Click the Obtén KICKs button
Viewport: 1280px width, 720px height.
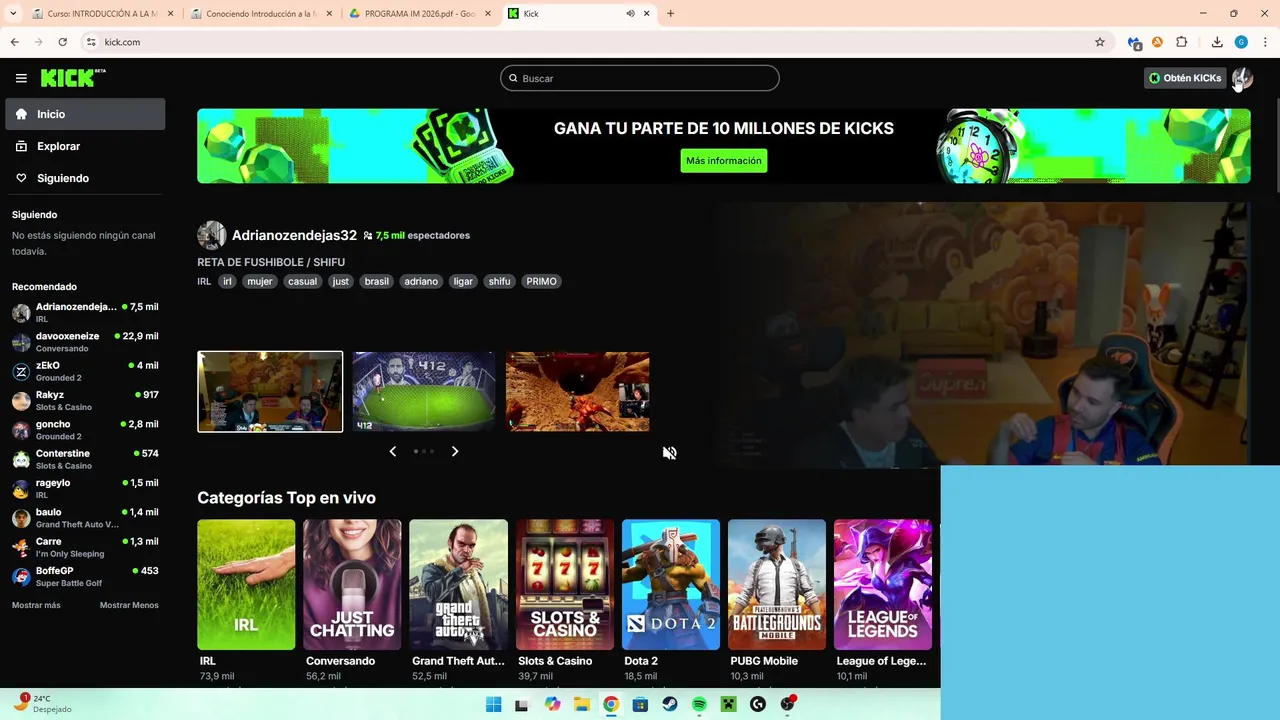tap(1185, 78)
